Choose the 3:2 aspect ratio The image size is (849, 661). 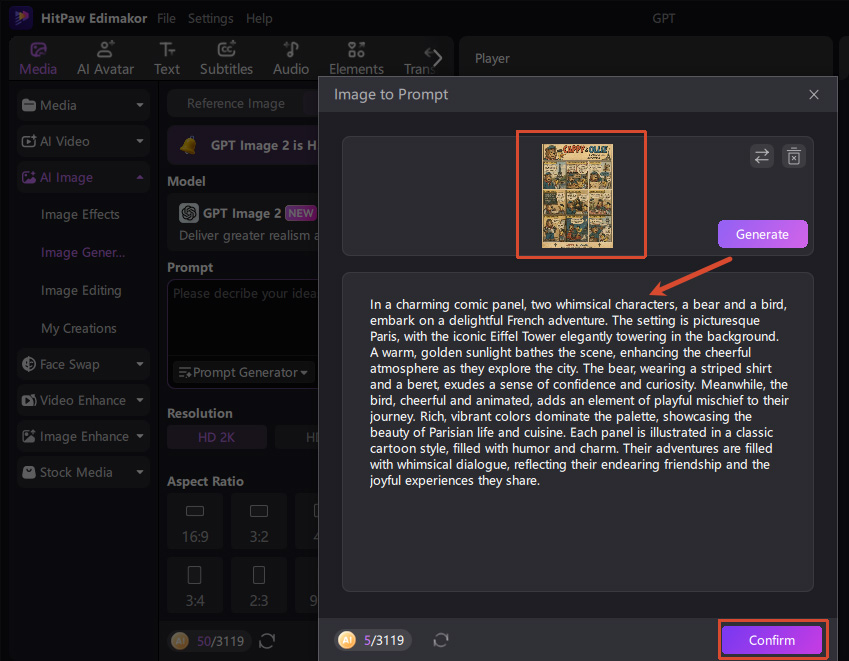point(259,522)
